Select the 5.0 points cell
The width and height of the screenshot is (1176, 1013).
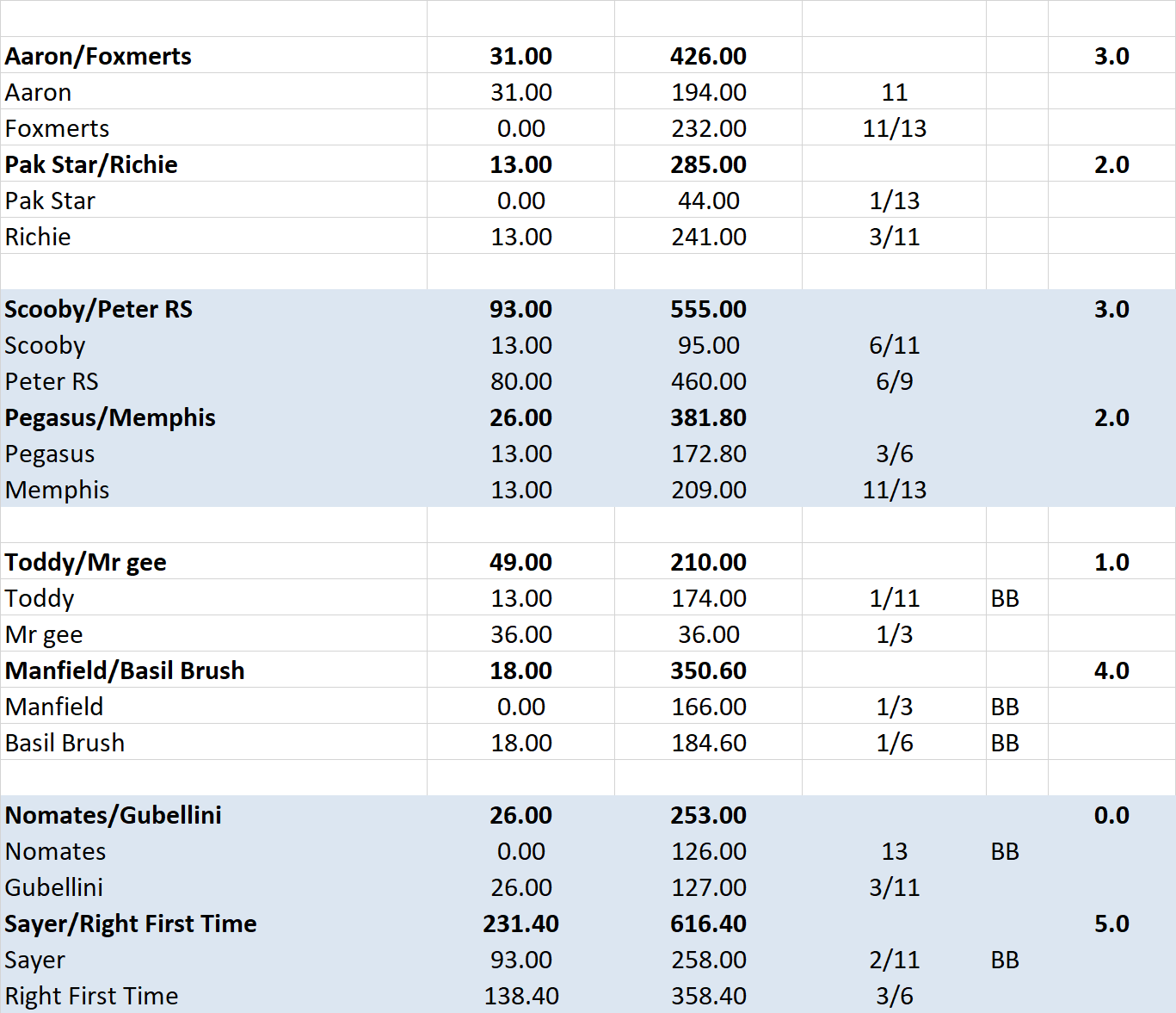(1111, 923)
